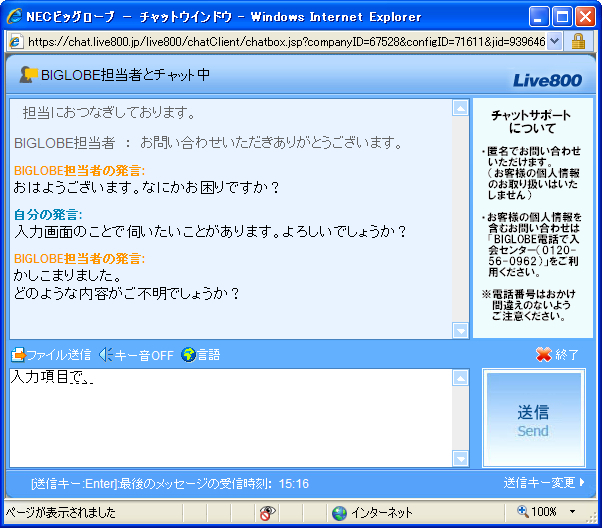
Task: Click the red X end chat icon
Action: pyautogui.click(x=544, y=354)
